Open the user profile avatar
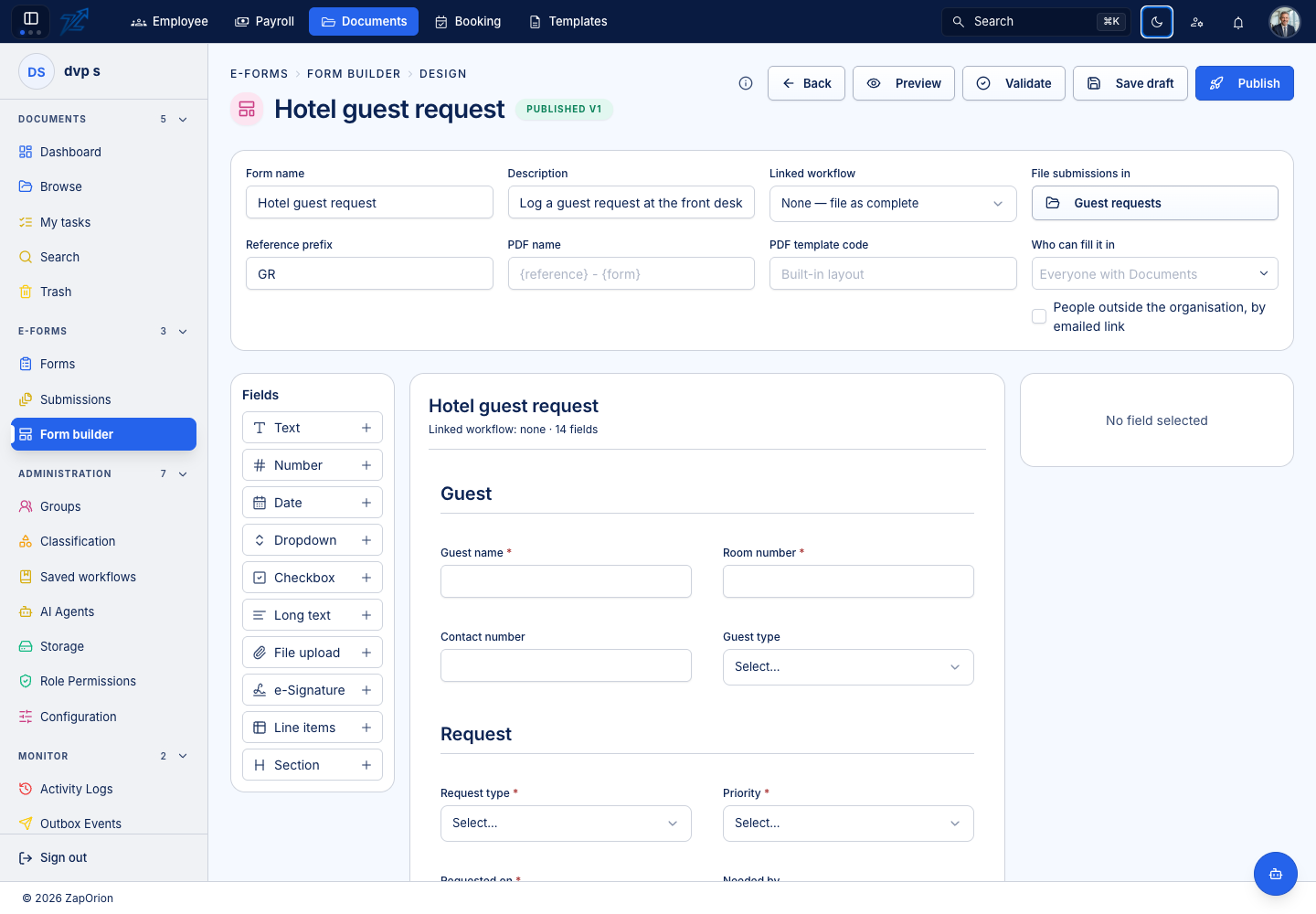Screen dimensions: 1316x914 coord(1285,22)
